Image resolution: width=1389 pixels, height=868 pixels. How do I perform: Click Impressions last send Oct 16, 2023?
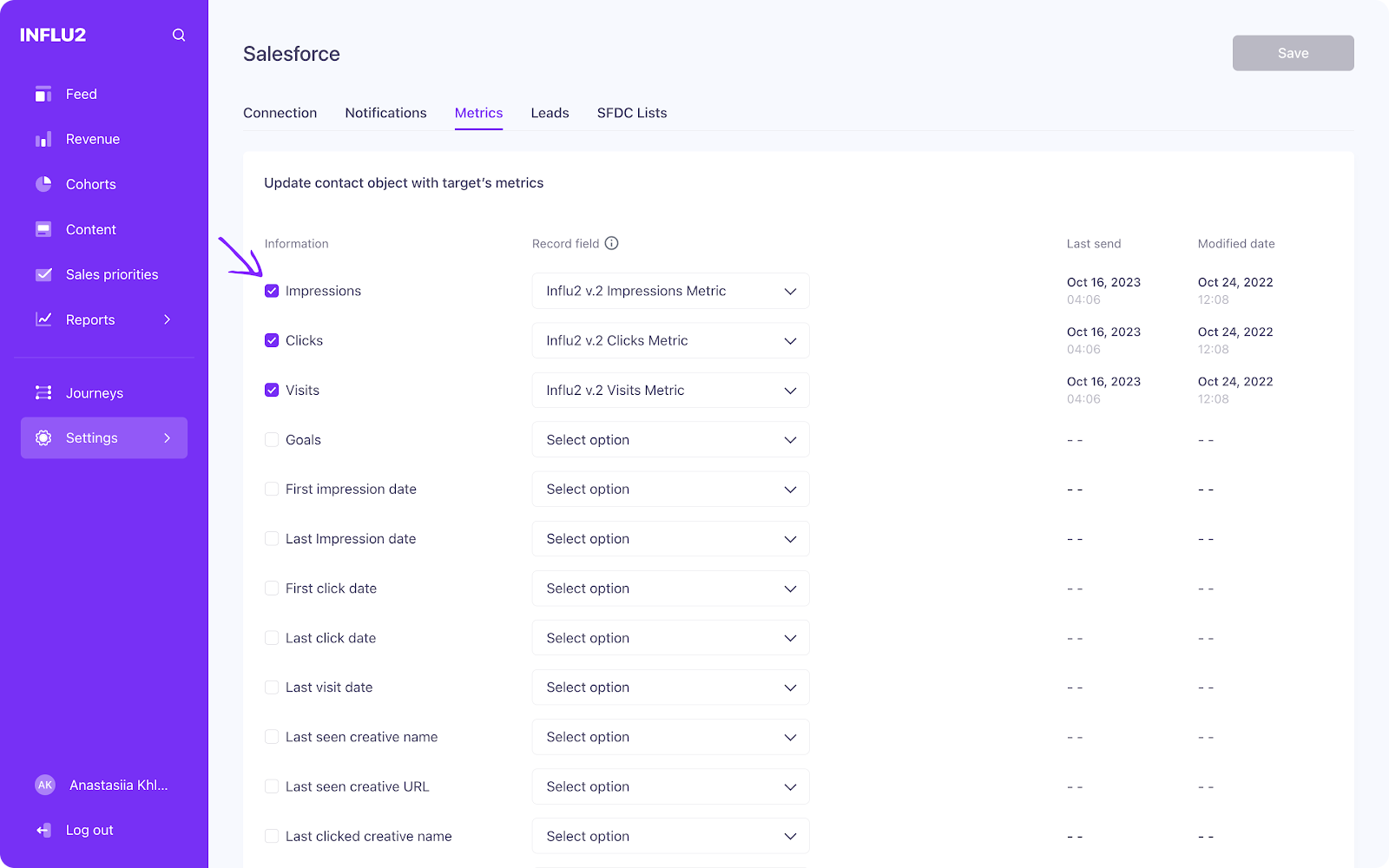click(x=1103, y=282)
